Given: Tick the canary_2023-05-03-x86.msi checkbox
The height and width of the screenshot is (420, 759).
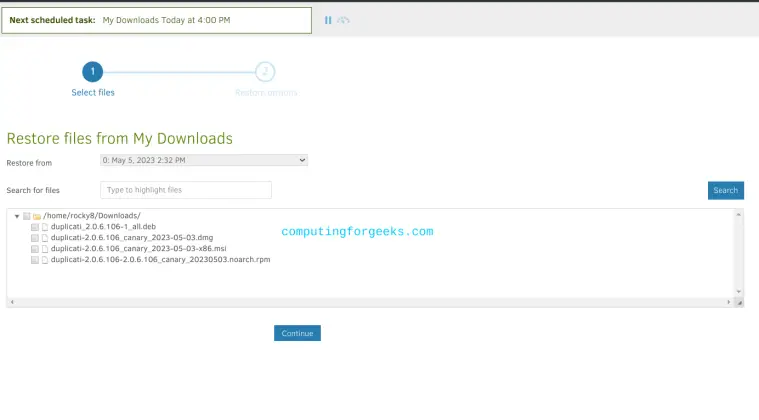Looking at the screenshot, I should tap(35, 249).
